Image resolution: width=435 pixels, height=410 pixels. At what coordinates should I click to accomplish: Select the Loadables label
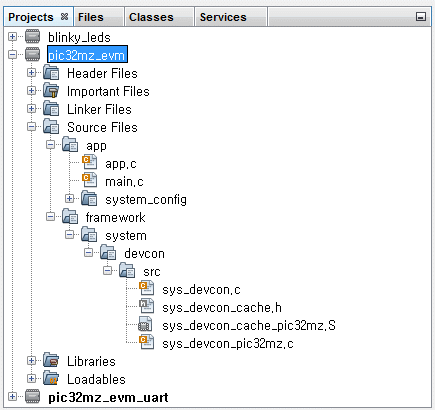[96, 379]
